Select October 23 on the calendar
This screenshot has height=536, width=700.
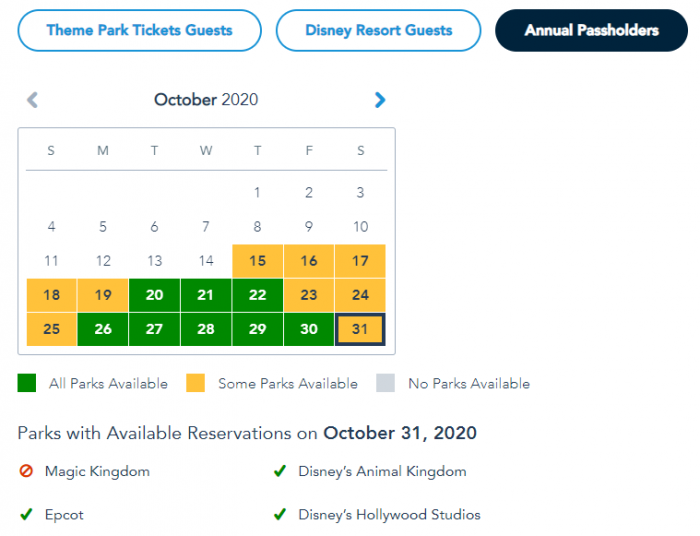point(309,295)
